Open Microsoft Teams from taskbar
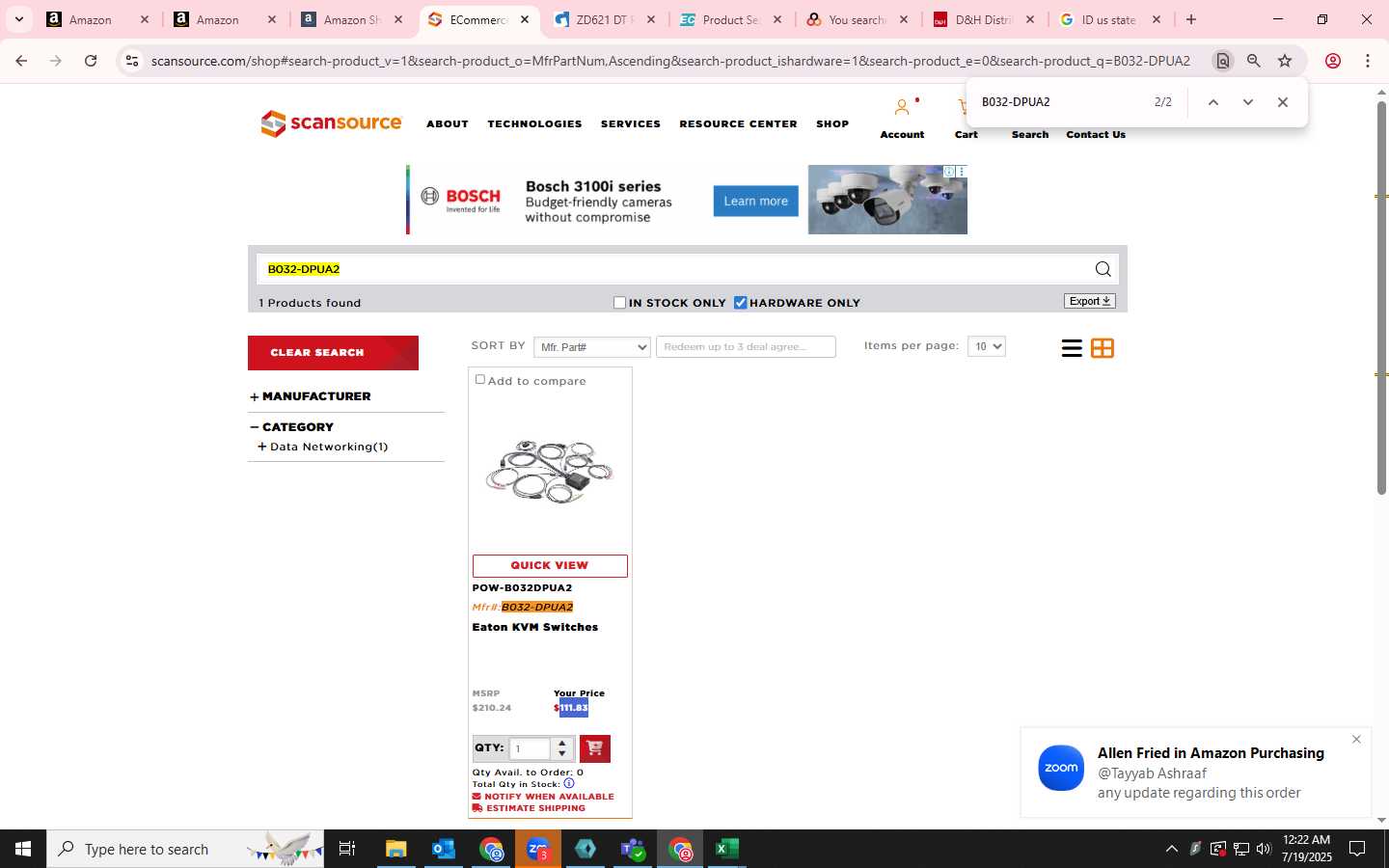 point(633,849)
